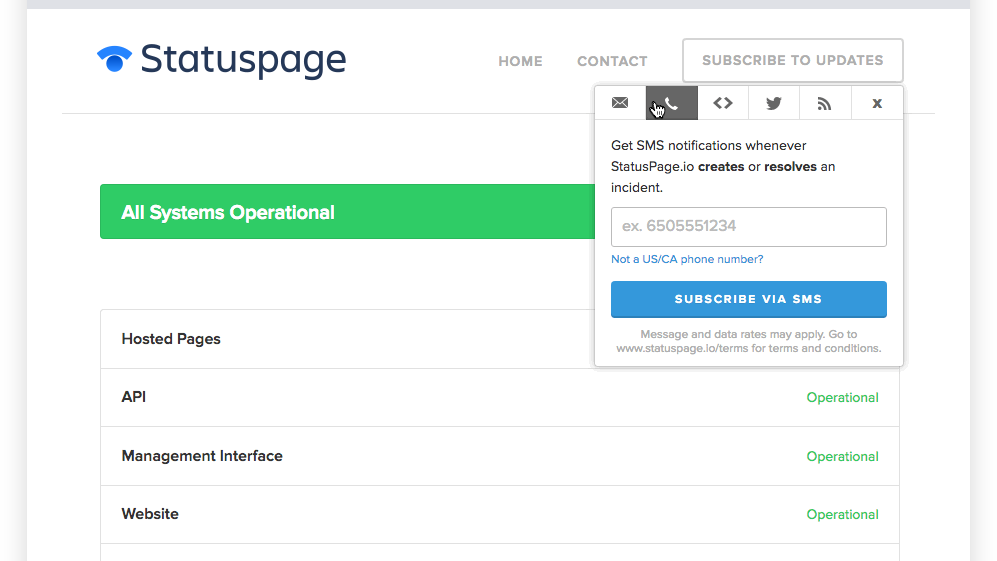997x561 pixels.
Task: Click the Management Interface component name
Action: pos(202,456)
